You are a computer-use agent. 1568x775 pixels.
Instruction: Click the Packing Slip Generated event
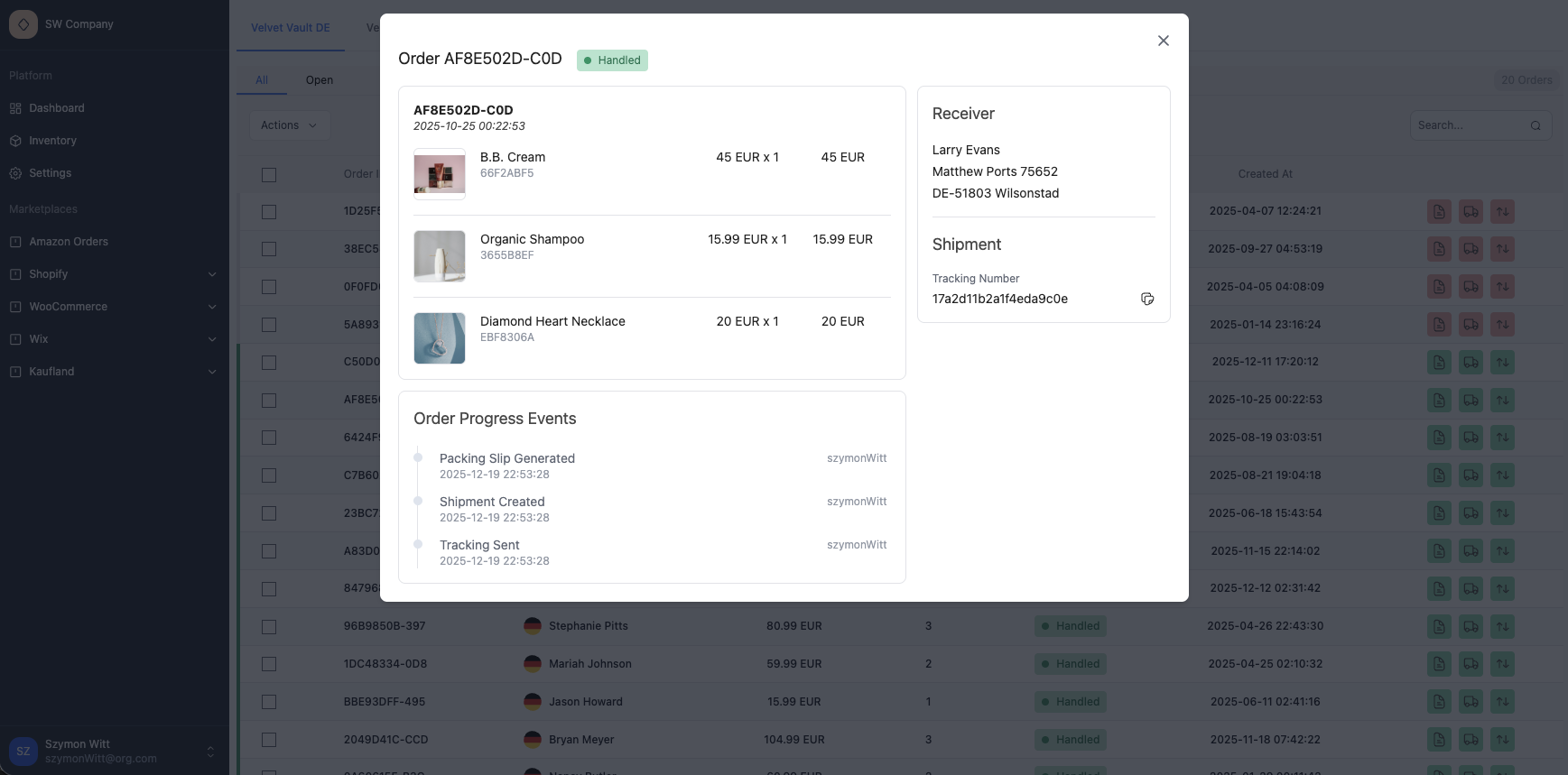tap(507, 458)
